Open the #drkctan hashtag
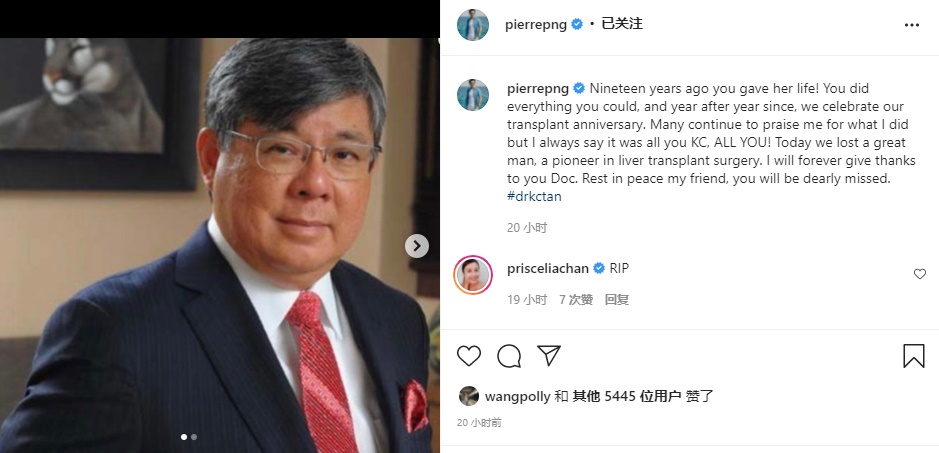Screen dimensions: 939x453 click(x=534, y=197)
